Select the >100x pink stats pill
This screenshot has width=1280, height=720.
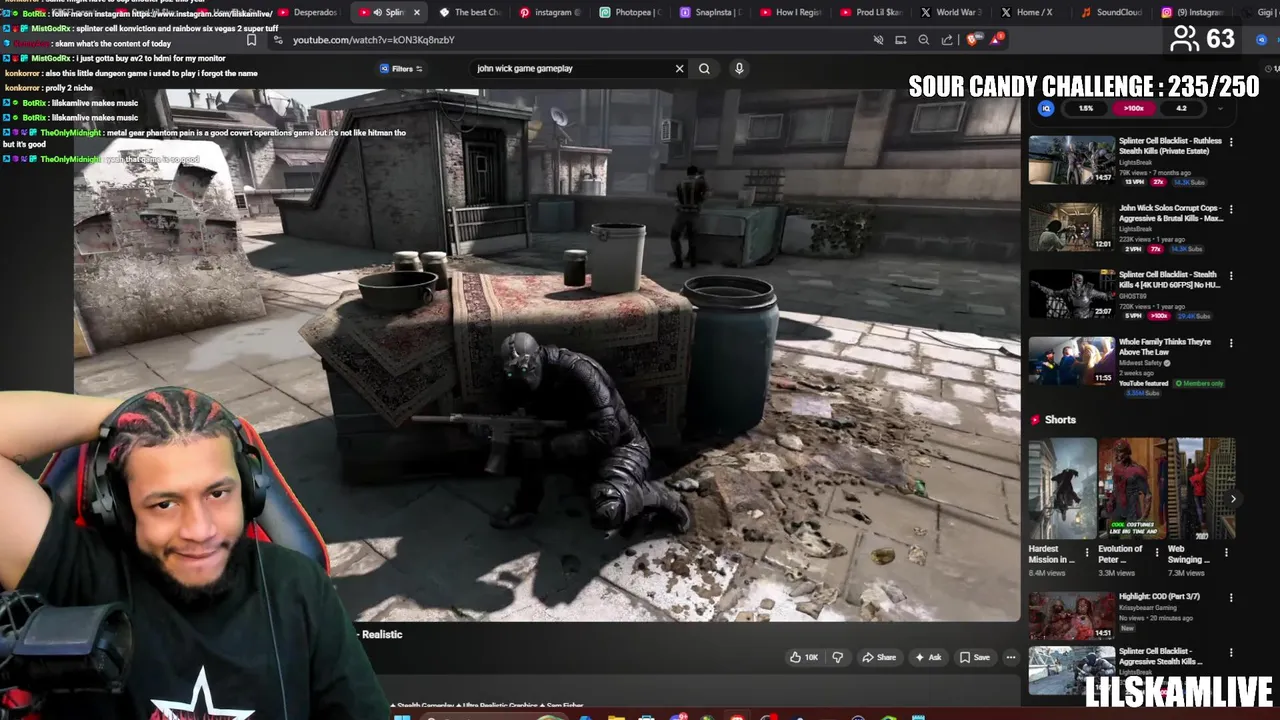[x=1133, y=108]
